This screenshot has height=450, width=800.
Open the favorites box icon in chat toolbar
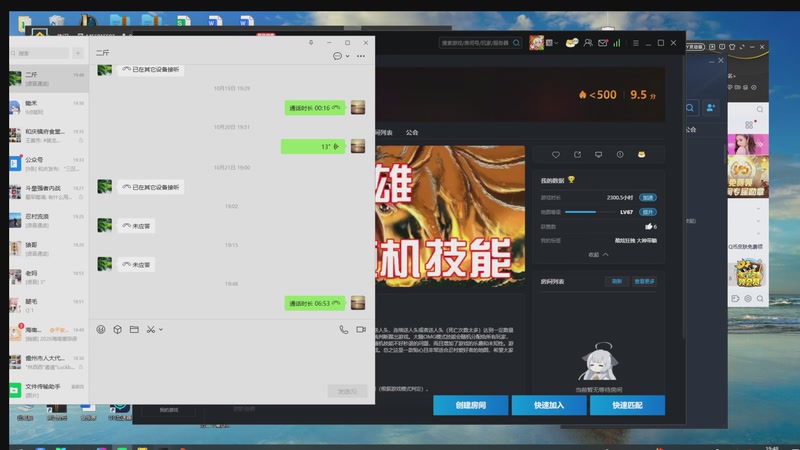point(117,330)
